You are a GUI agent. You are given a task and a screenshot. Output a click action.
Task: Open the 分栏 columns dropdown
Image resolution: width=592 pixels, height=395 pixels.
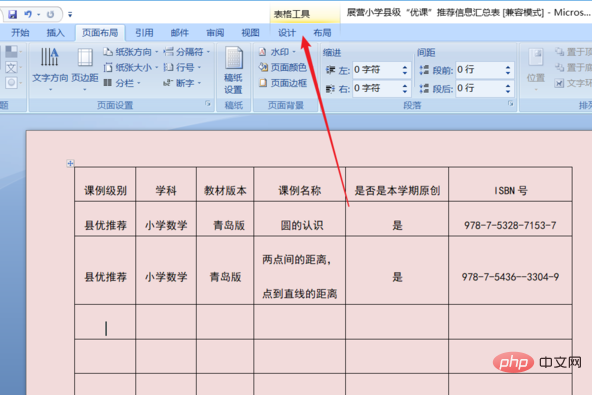(122, 83)
